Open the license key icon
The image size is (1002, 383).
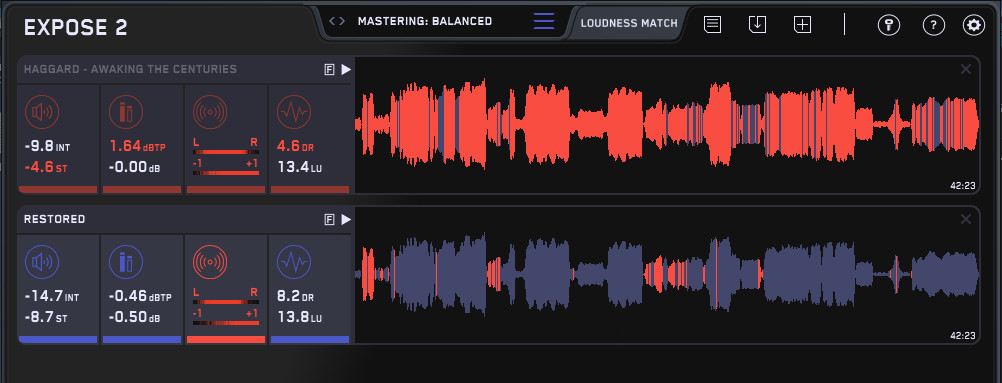tap(889, 26)
